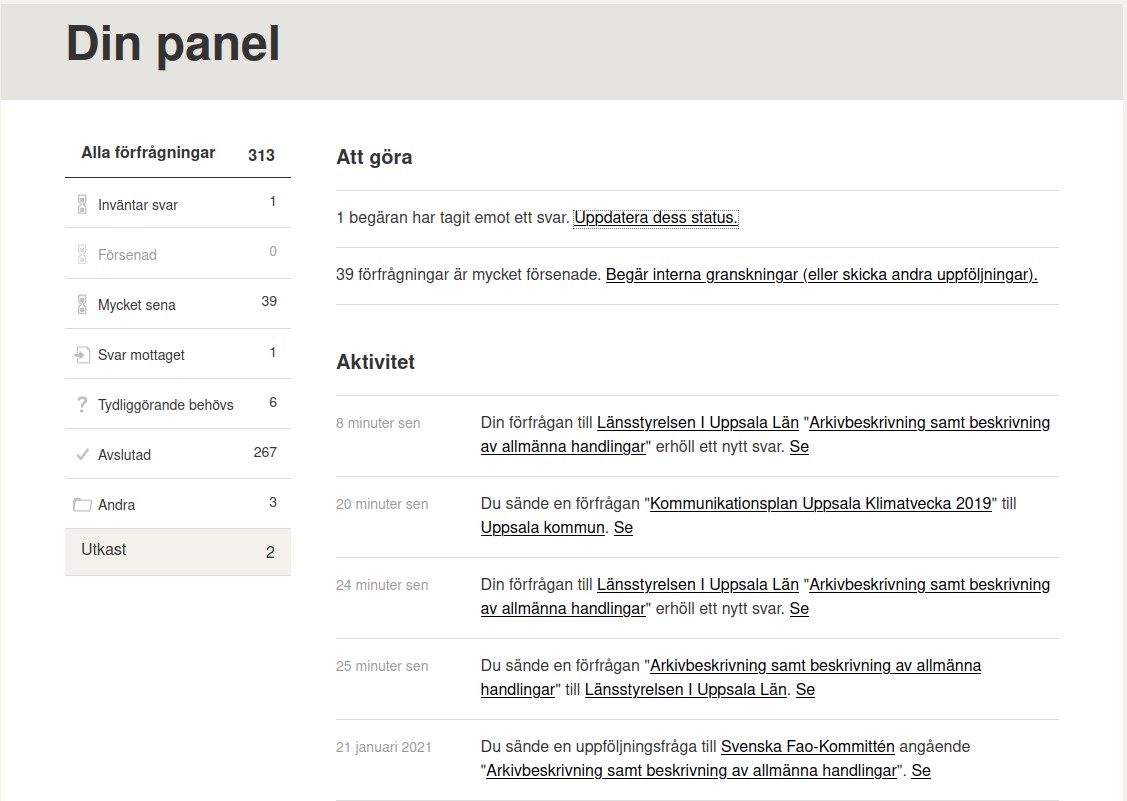Click the hourglass icon beside Inväntar svar
The height and width of the screenshot is (801, 1127).
click(82, 204)
